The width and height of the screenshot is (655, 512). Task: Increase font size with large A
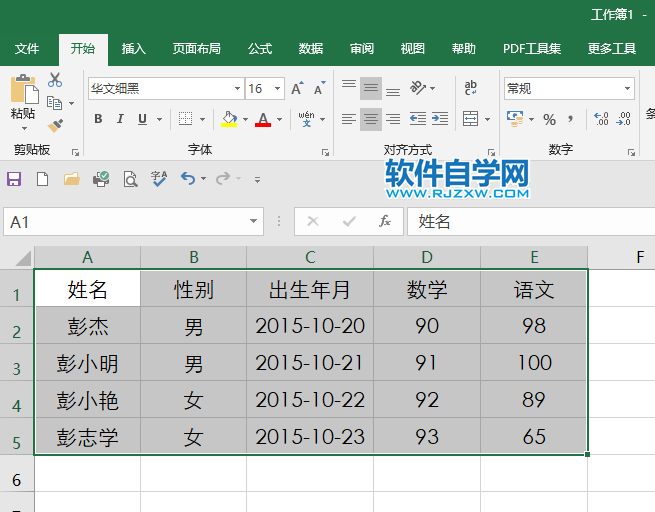tap(297, 89)
